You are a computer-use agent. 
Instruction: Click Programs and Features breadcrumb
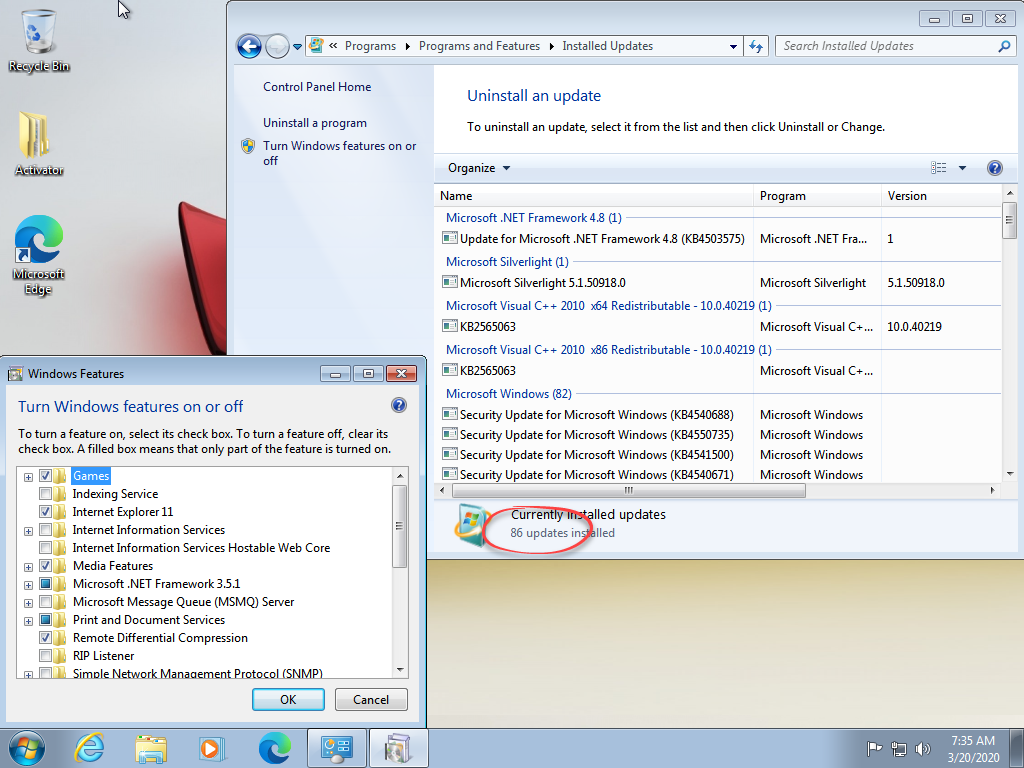click(479, 46)
